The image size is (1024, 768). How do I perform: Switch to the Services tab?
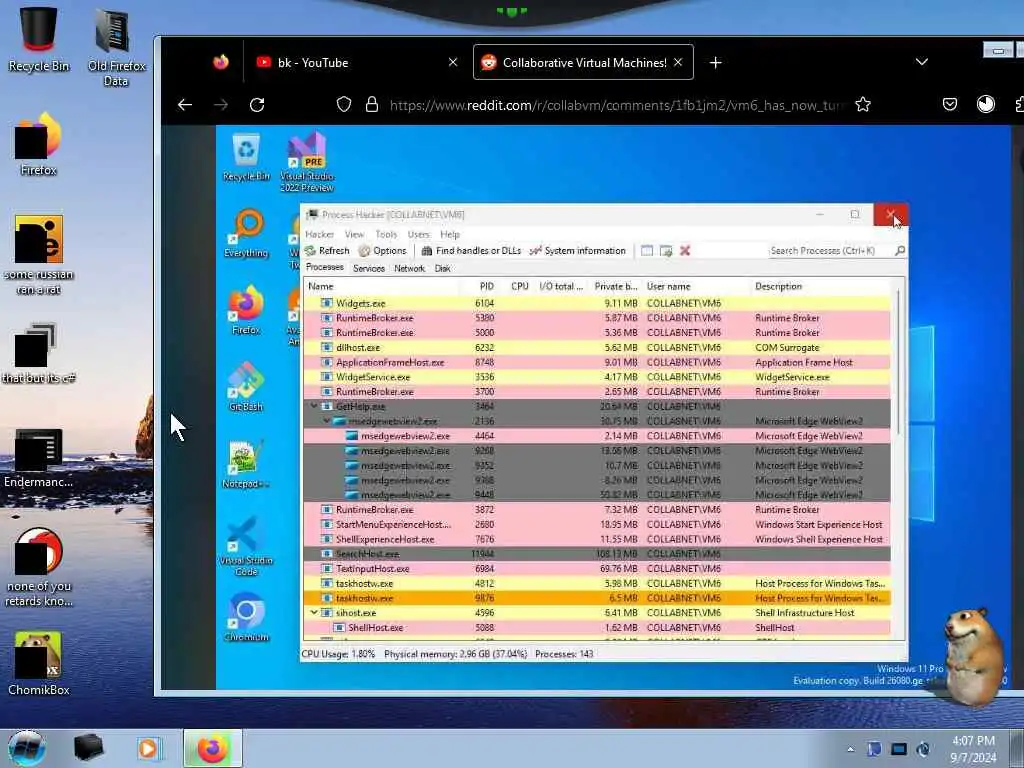(x=369, y=268)
